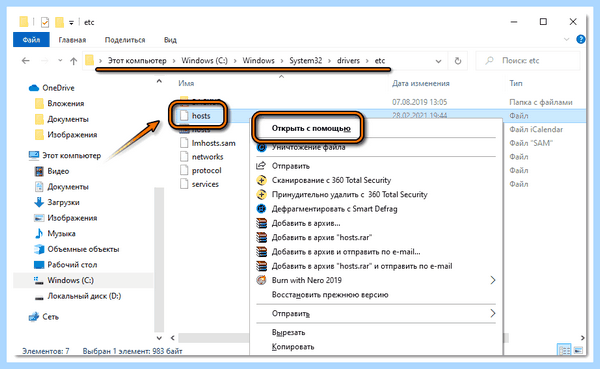Expand the Burn with Nero 2019 submenu arrow
The height and width of the screenshot is (369, 600).
pos(493,280)
